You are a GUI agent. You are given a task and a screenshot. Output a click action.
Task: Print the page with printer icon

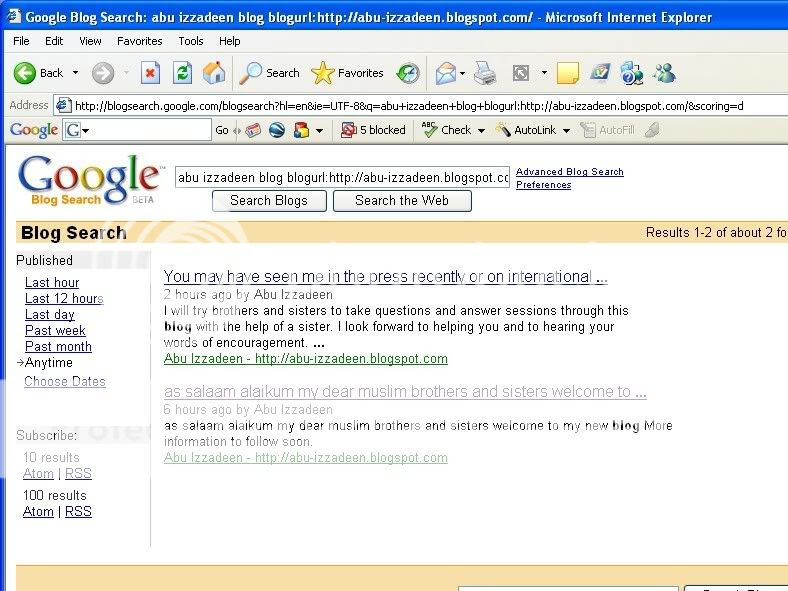[485, 73]
